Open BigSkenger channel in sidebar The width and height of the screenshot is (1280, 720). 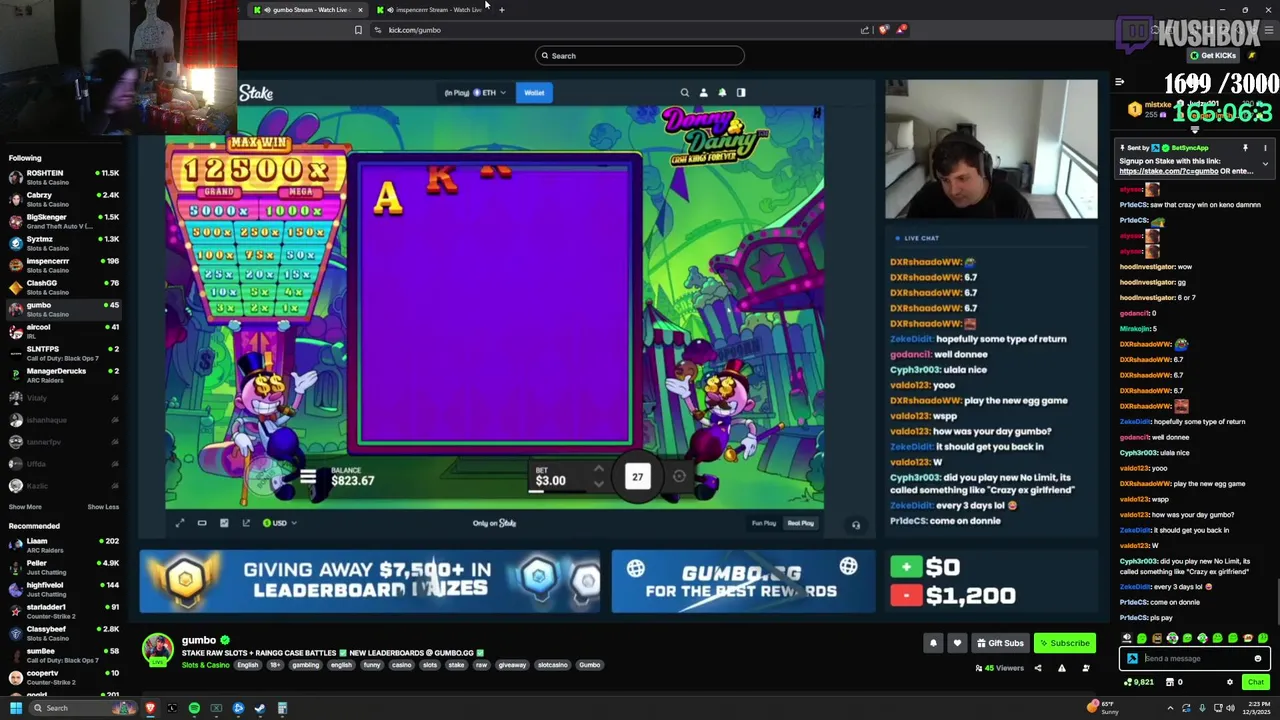pos(63,221)
